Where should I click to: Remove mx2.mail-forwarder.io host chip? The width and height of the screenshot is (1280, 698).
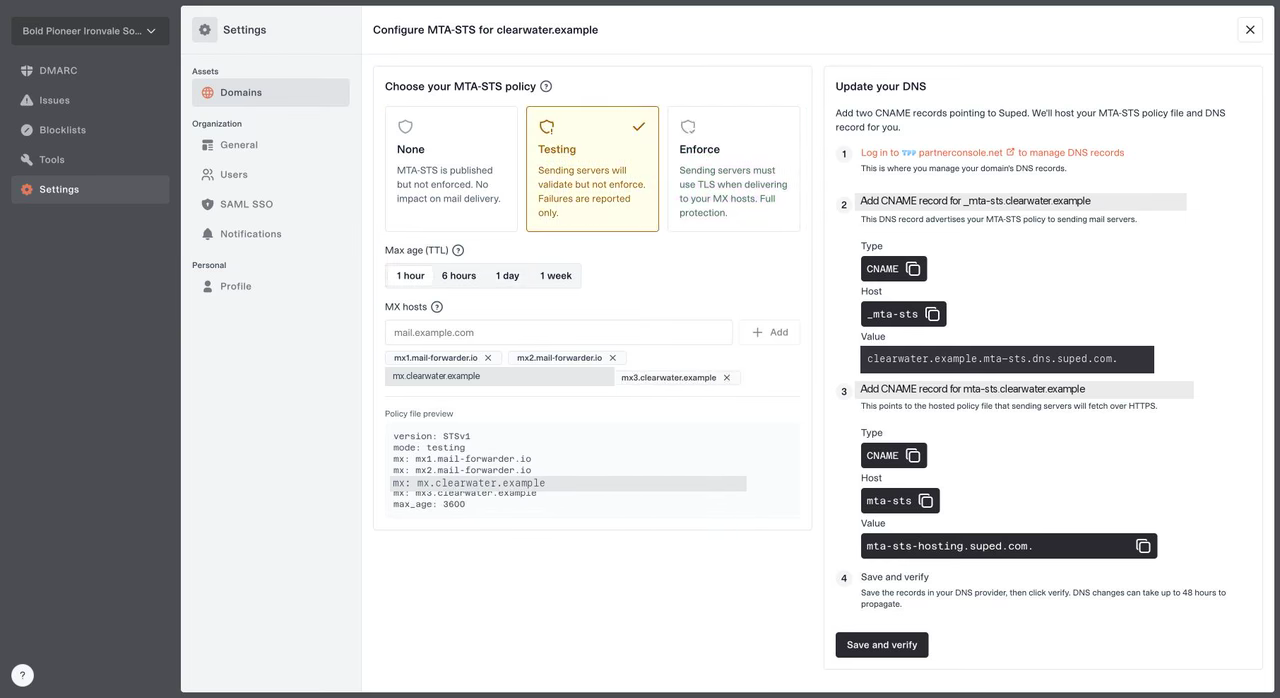click(x=612, y=358)
